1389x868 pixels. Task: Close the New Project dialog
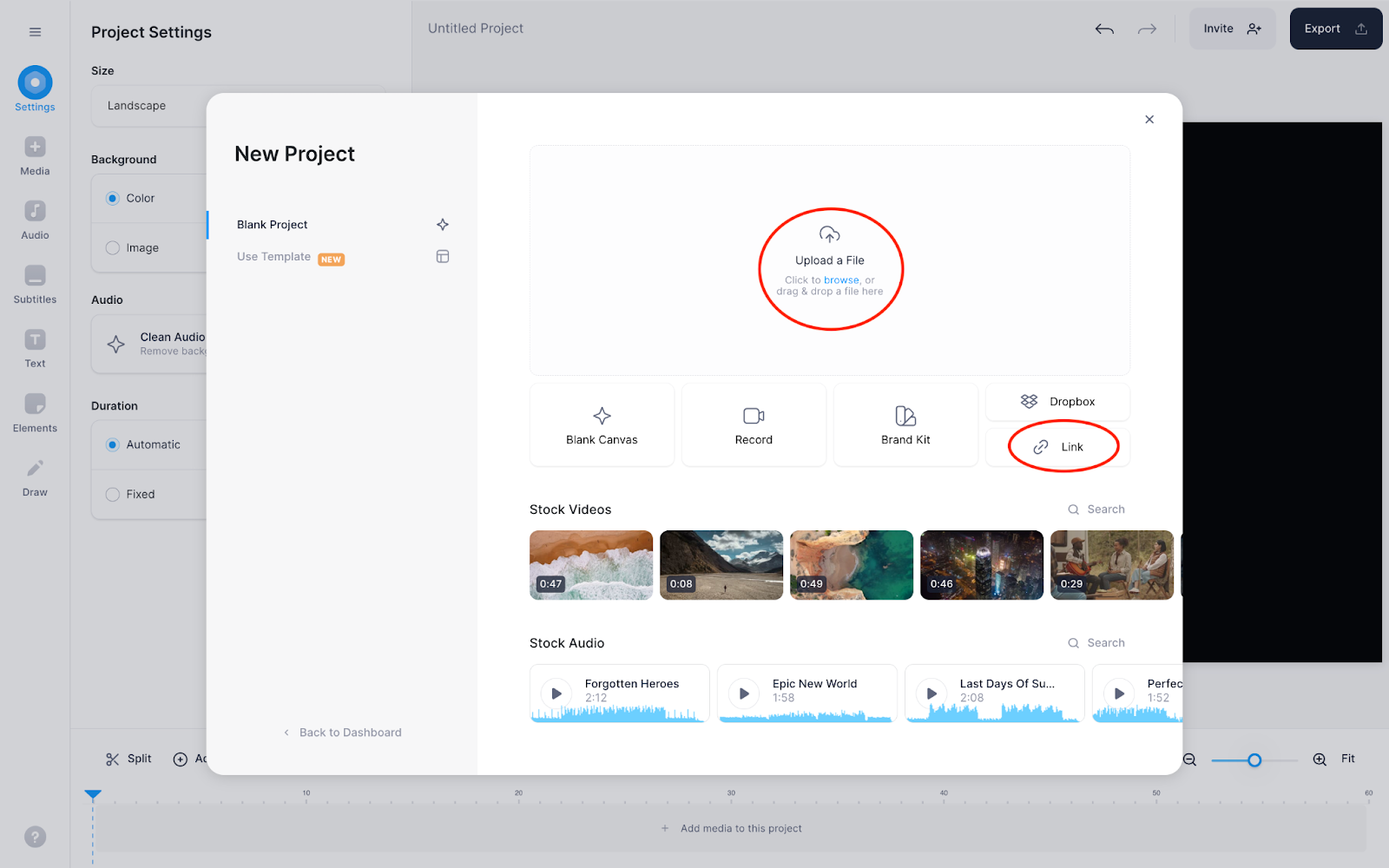pyautogui.click(x=1149, y=120)
